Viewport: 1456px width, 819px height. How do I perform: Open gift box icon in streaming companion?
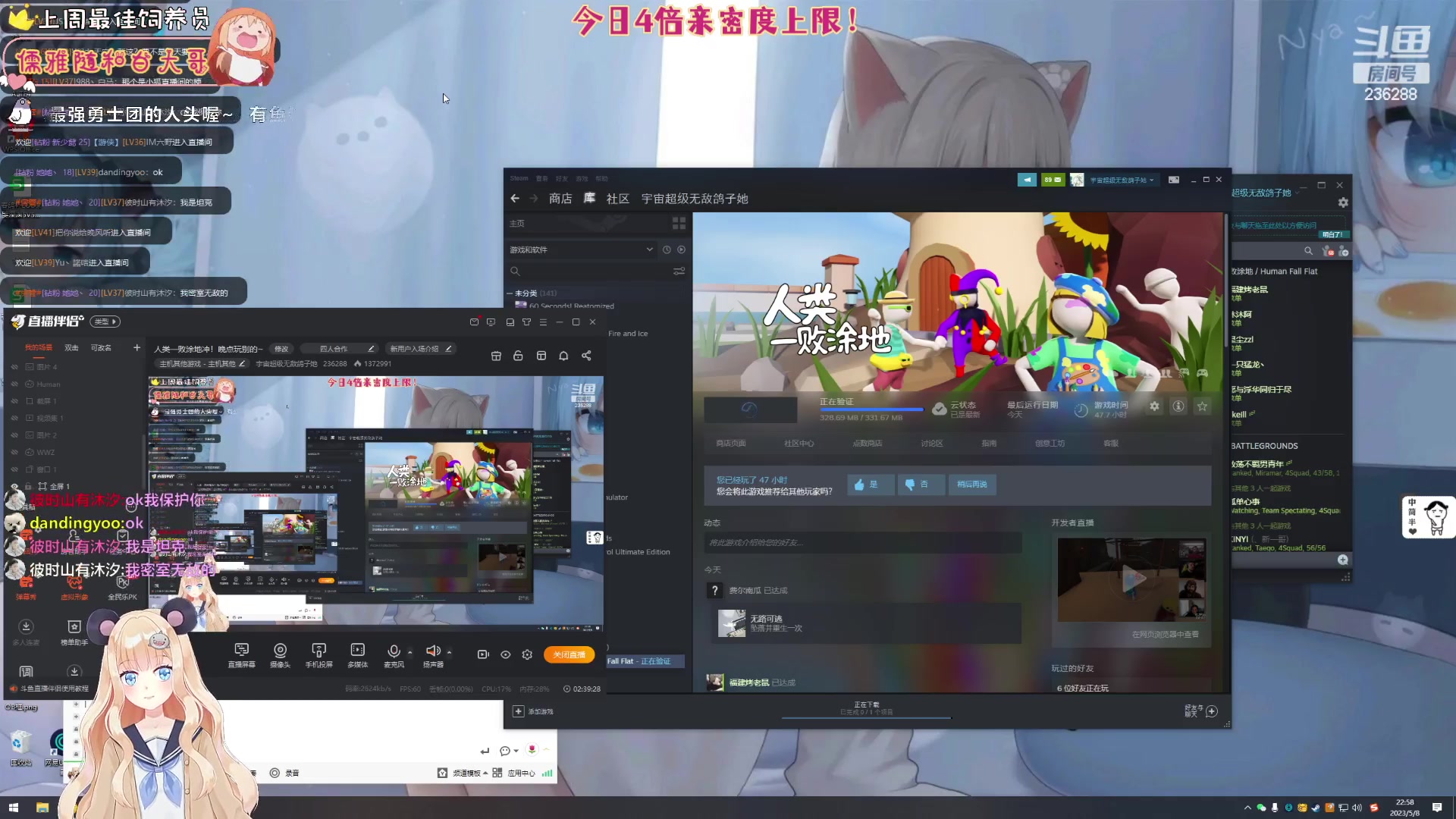496,356
